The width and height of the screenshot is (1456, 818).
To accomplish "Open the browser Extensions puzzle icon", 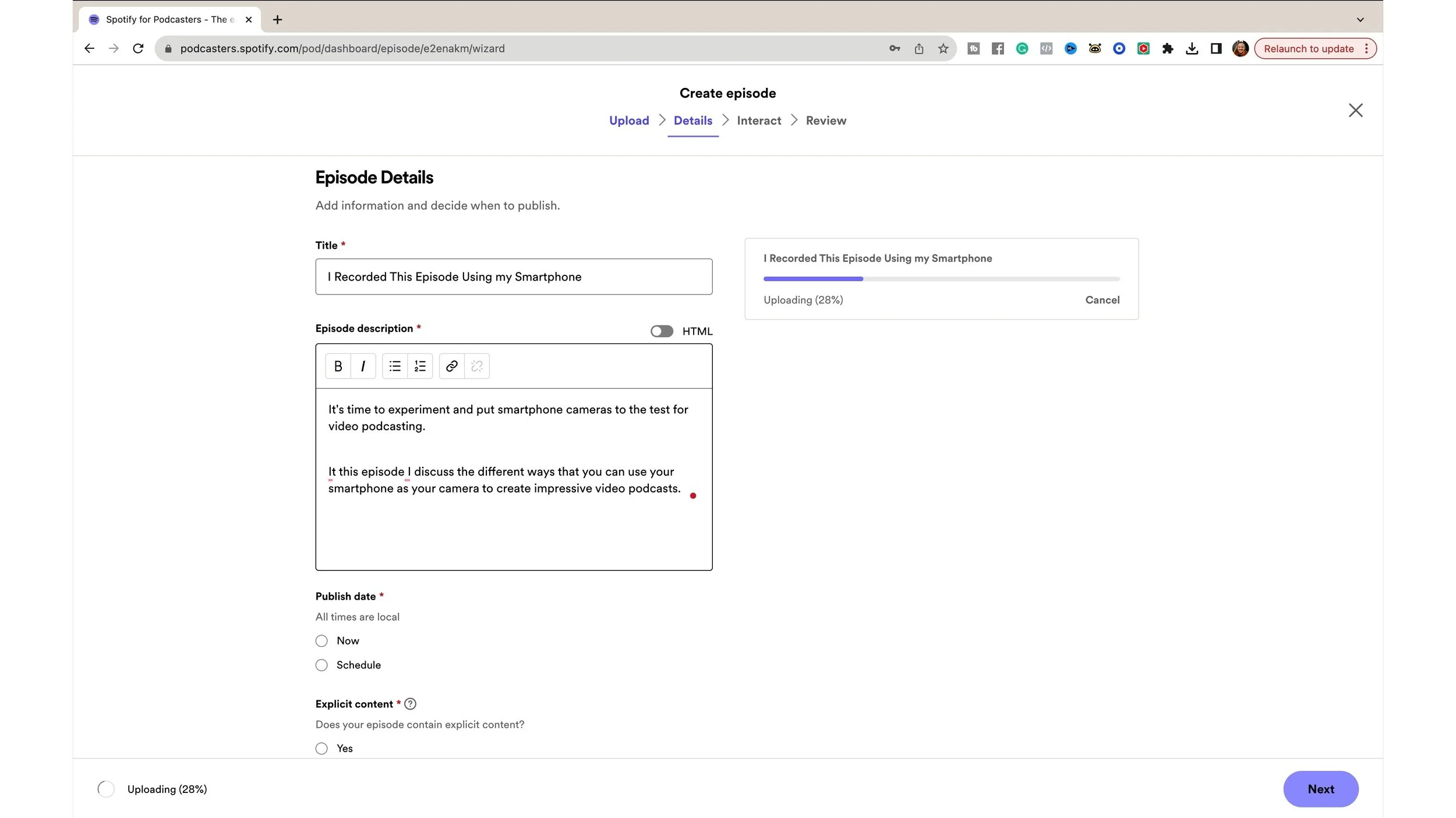I will [1168, 48].
